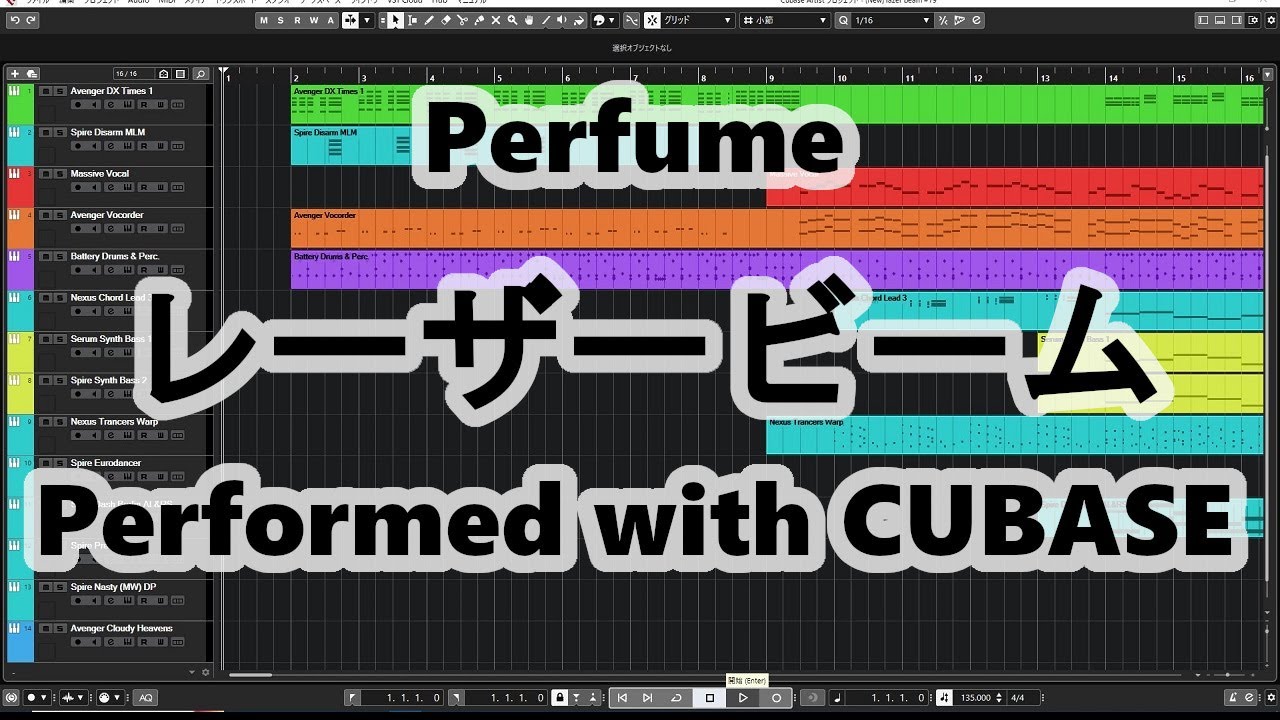Select the Nexus Trancers Warp clip
This screenshot has height=720, width=1280.
[x=1015, y=435]
